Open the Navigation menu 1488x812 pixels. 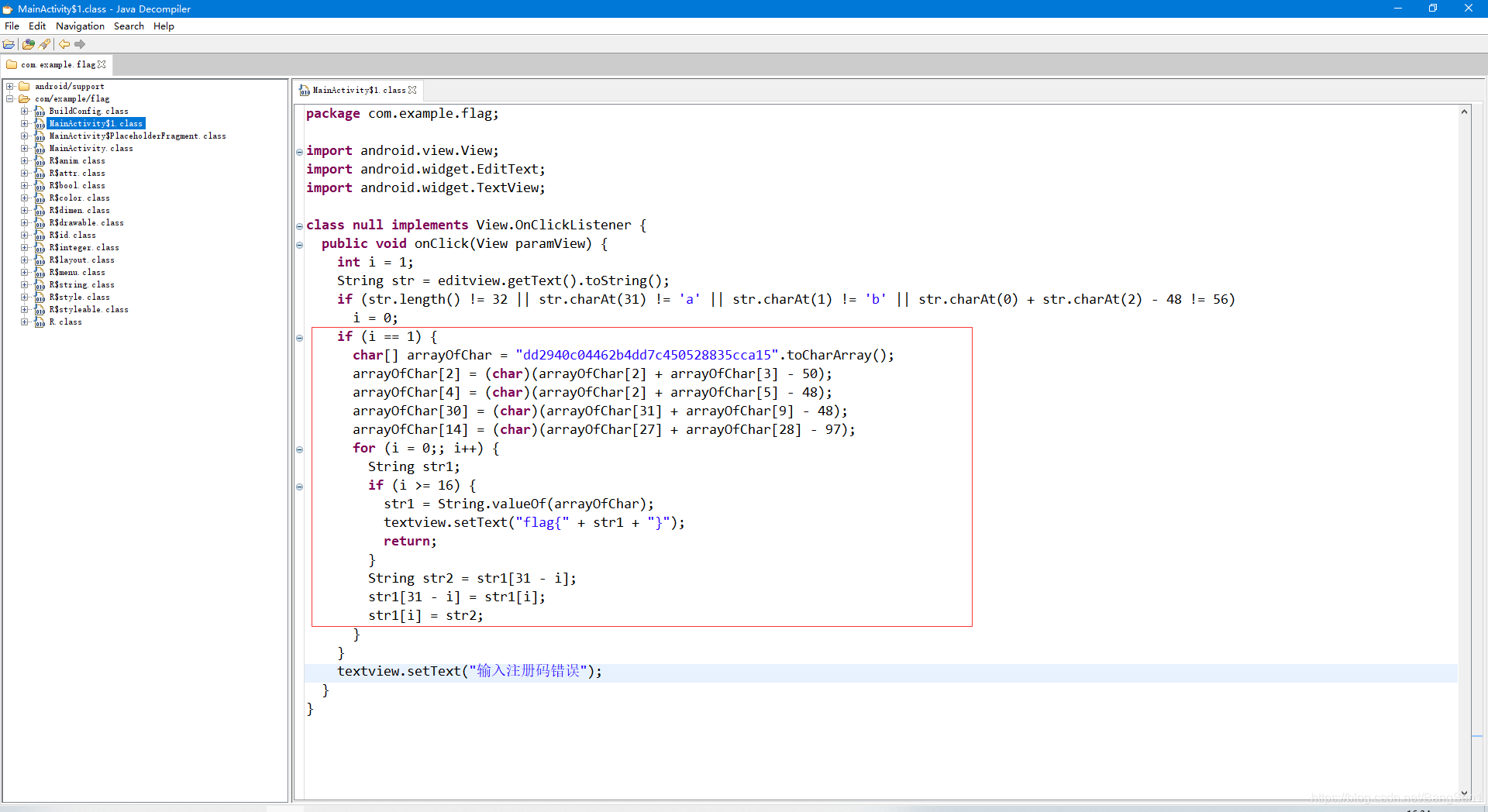click(80, 26)
